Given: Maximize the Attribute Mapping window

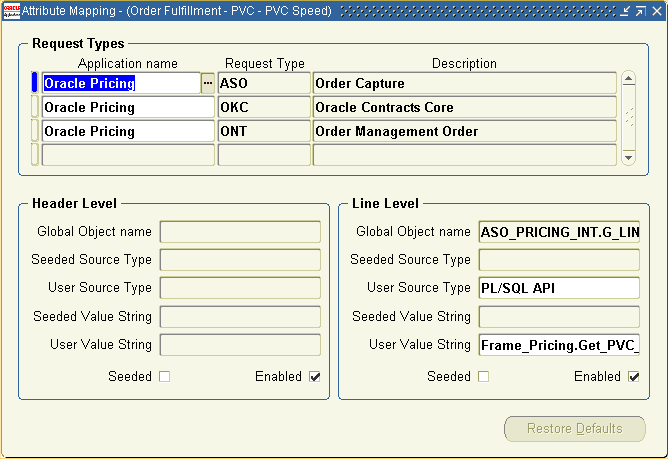Looking at the screenshot, I should (641, 11).
